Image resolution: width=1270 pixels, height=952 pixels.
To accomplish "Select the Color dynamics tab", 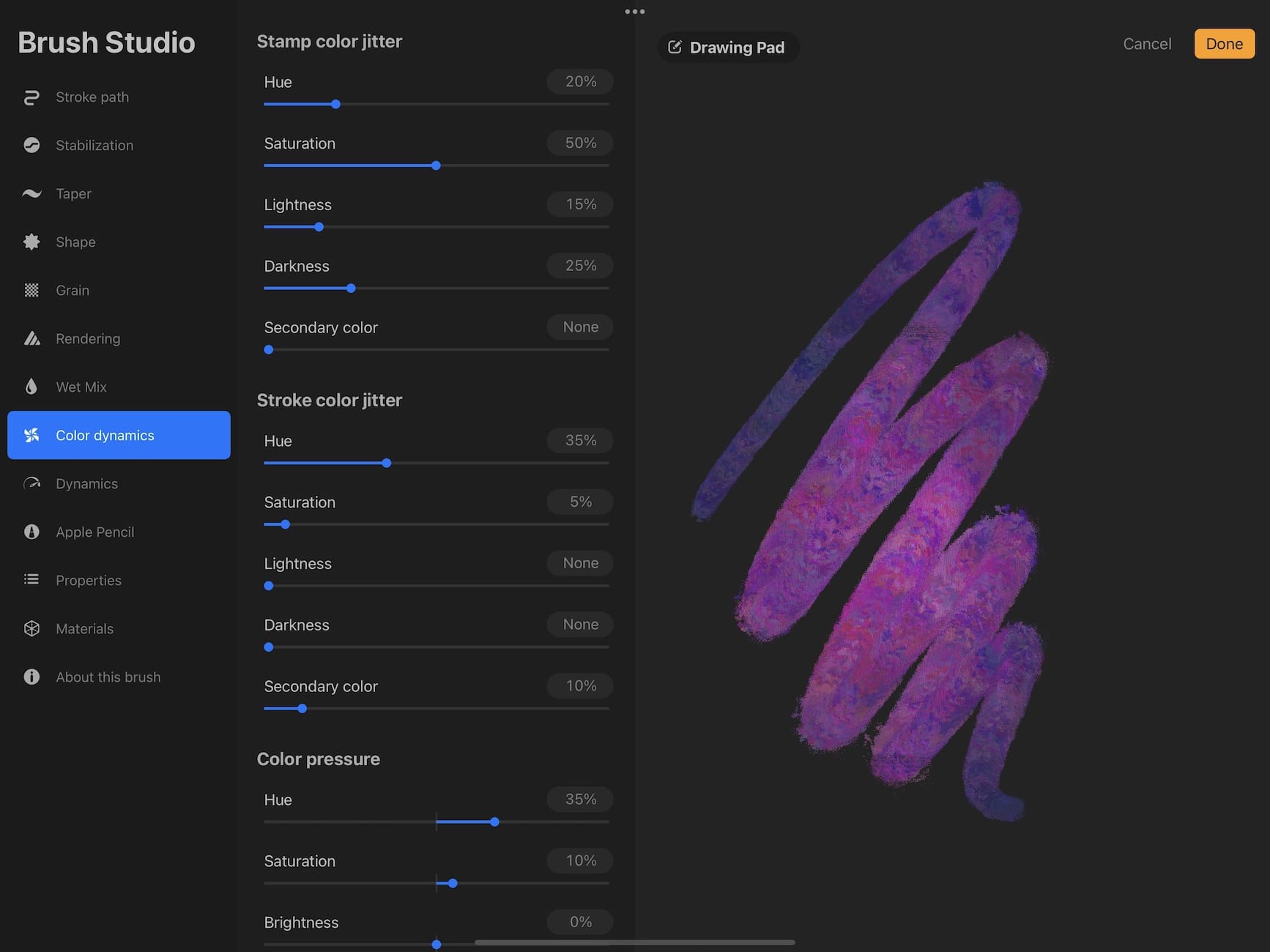I will click(119, 435).
